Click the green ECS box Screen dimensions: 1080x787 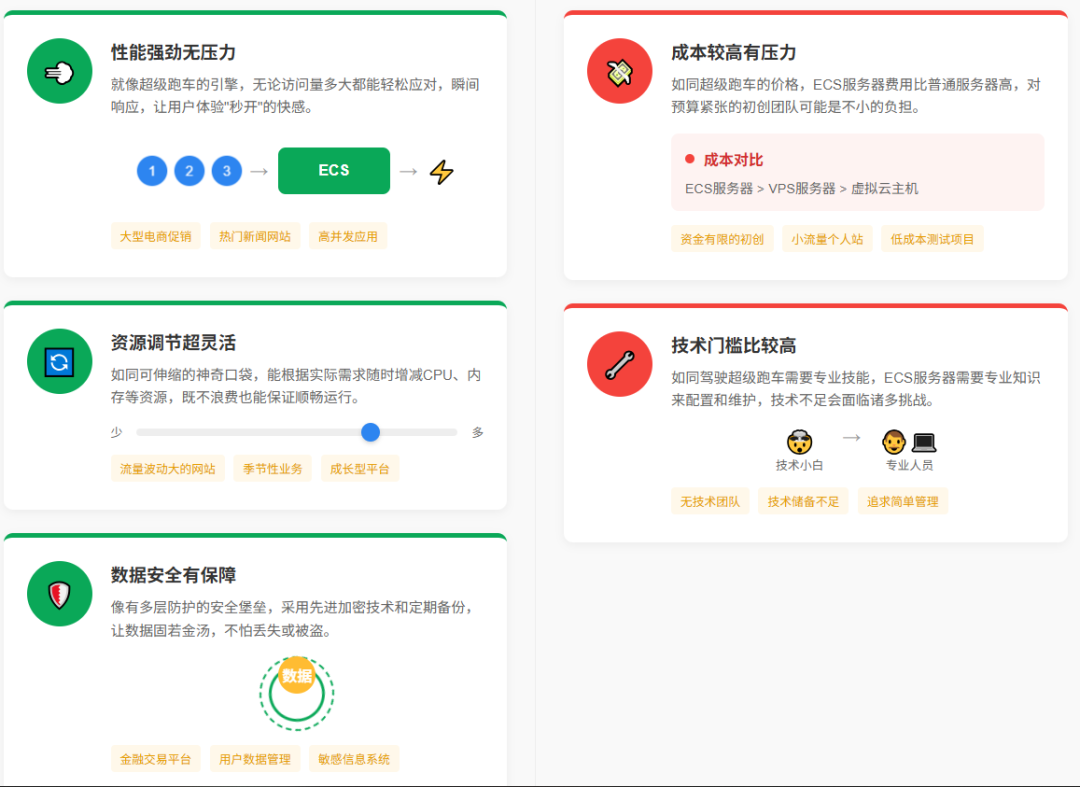334,171
